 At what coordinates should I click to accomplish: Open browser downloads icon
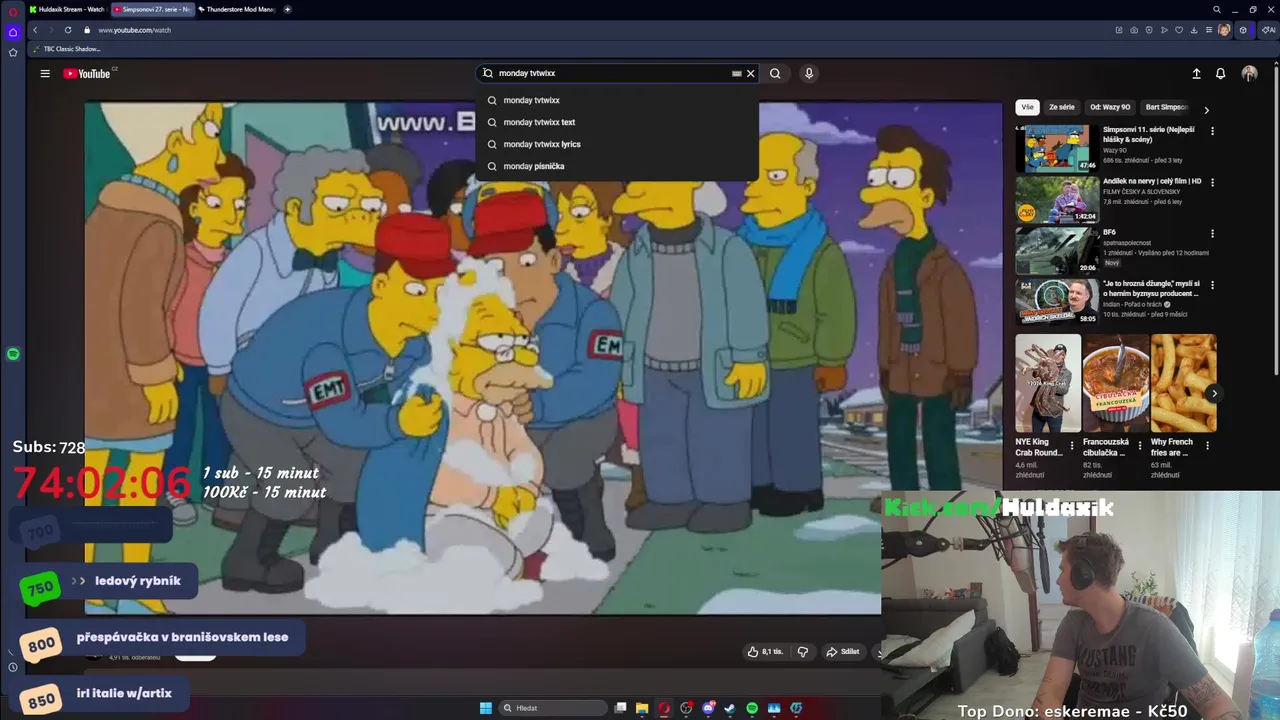click(1194, 30)
